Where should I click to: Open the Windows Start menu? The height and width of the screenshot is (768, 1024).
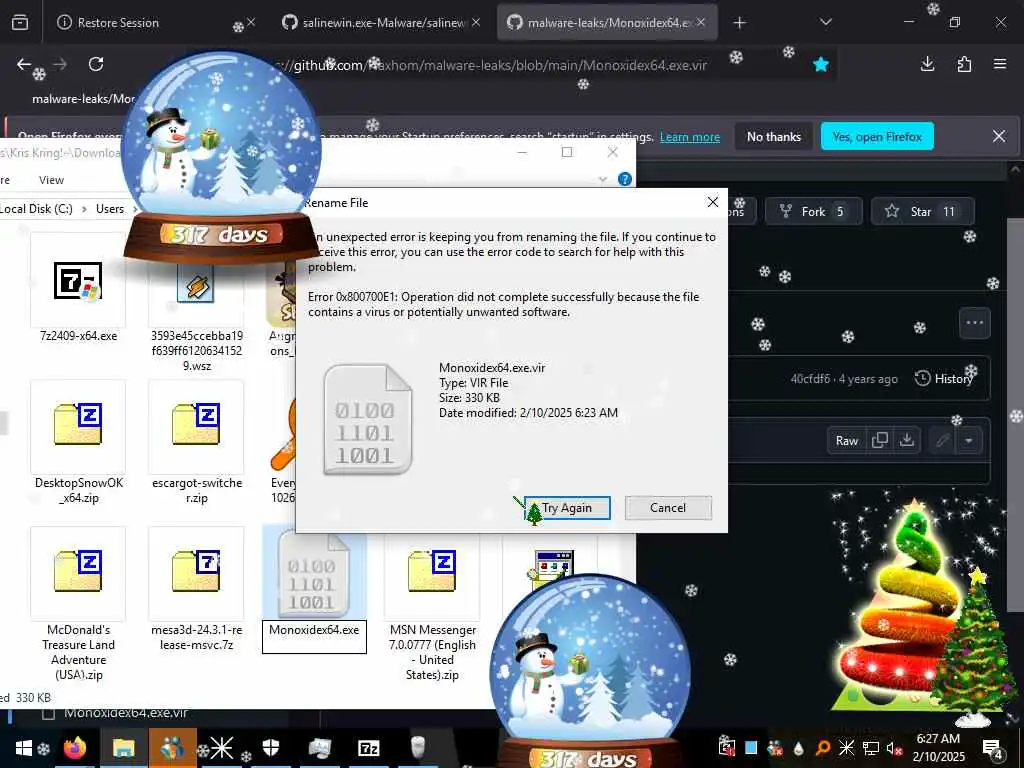(24, 748)
